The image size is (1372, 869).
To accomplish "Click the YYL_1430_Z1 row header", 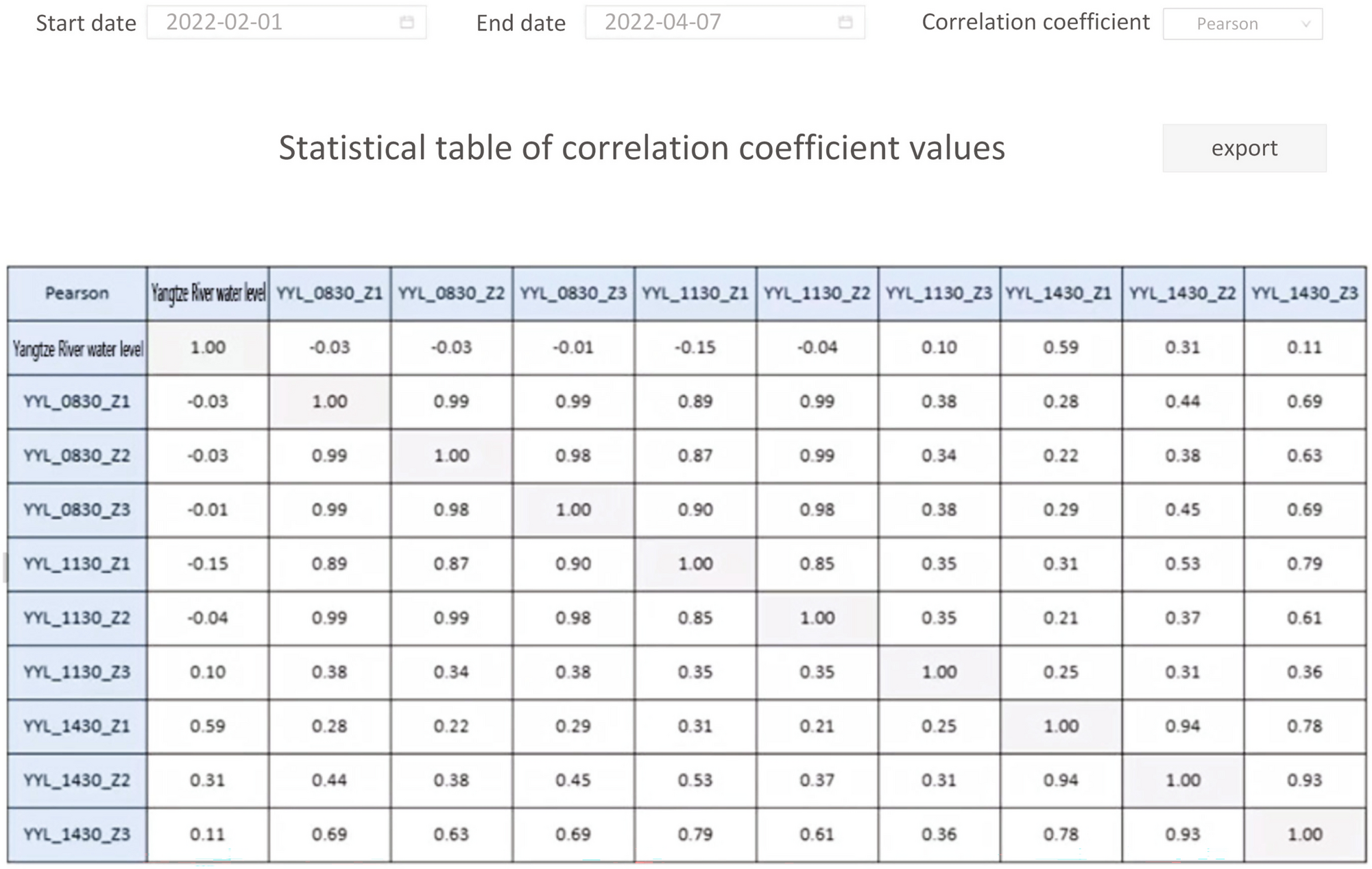I will click(77, 726).
